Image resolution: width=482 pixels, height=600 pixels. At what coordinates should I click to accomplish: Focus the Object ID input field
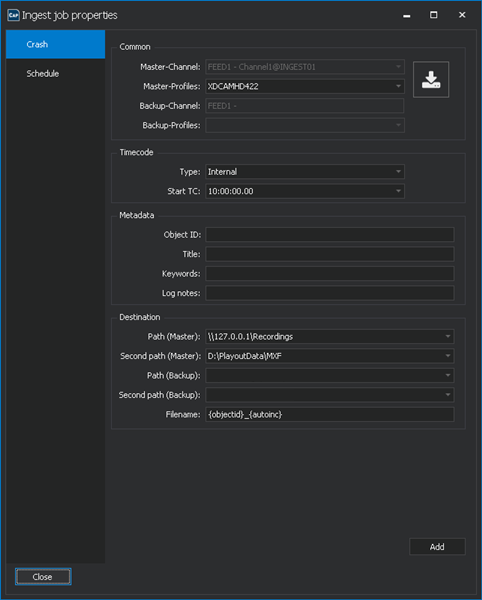pos(330,235)
